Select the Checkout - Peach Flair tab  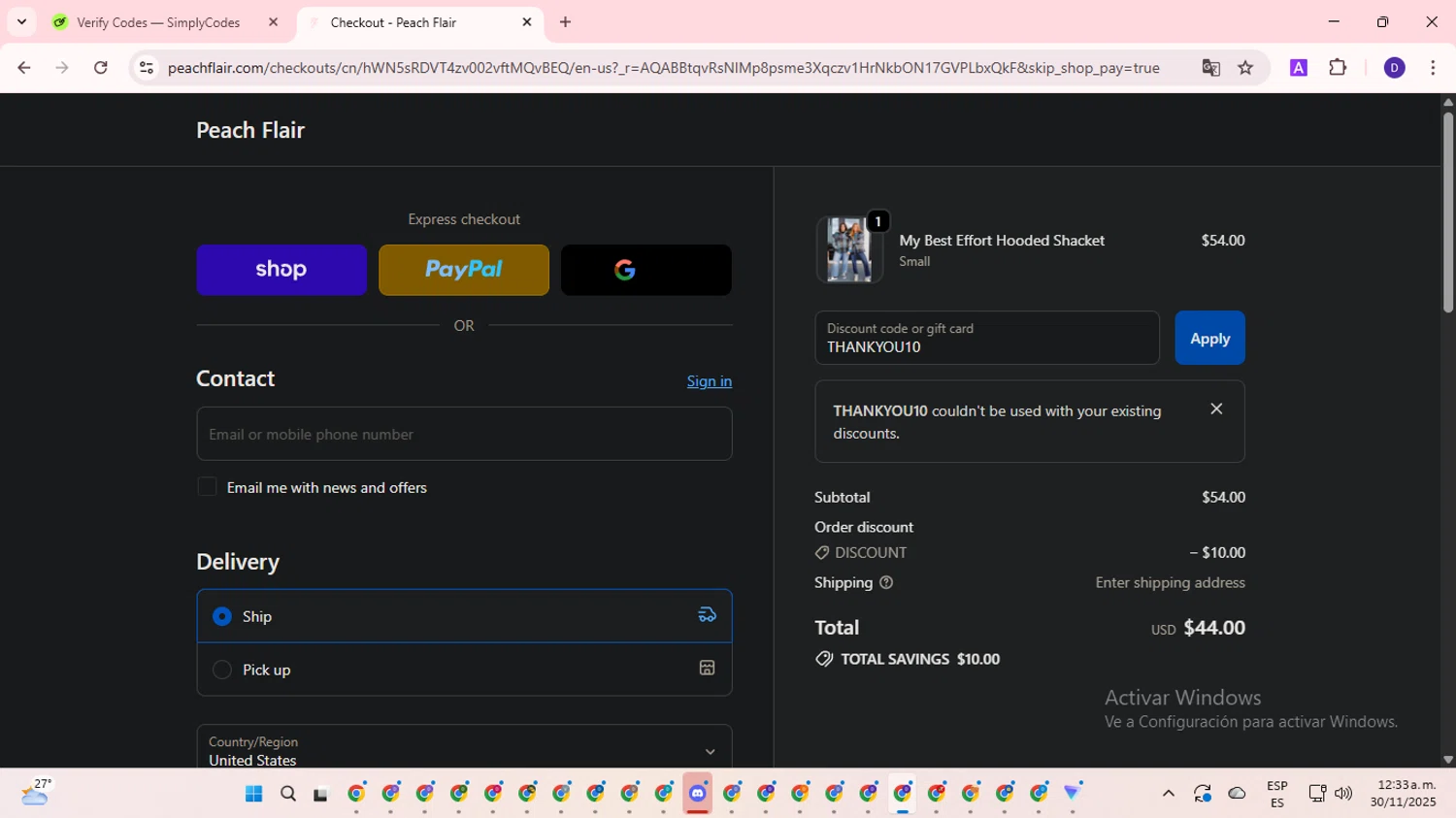393,22
